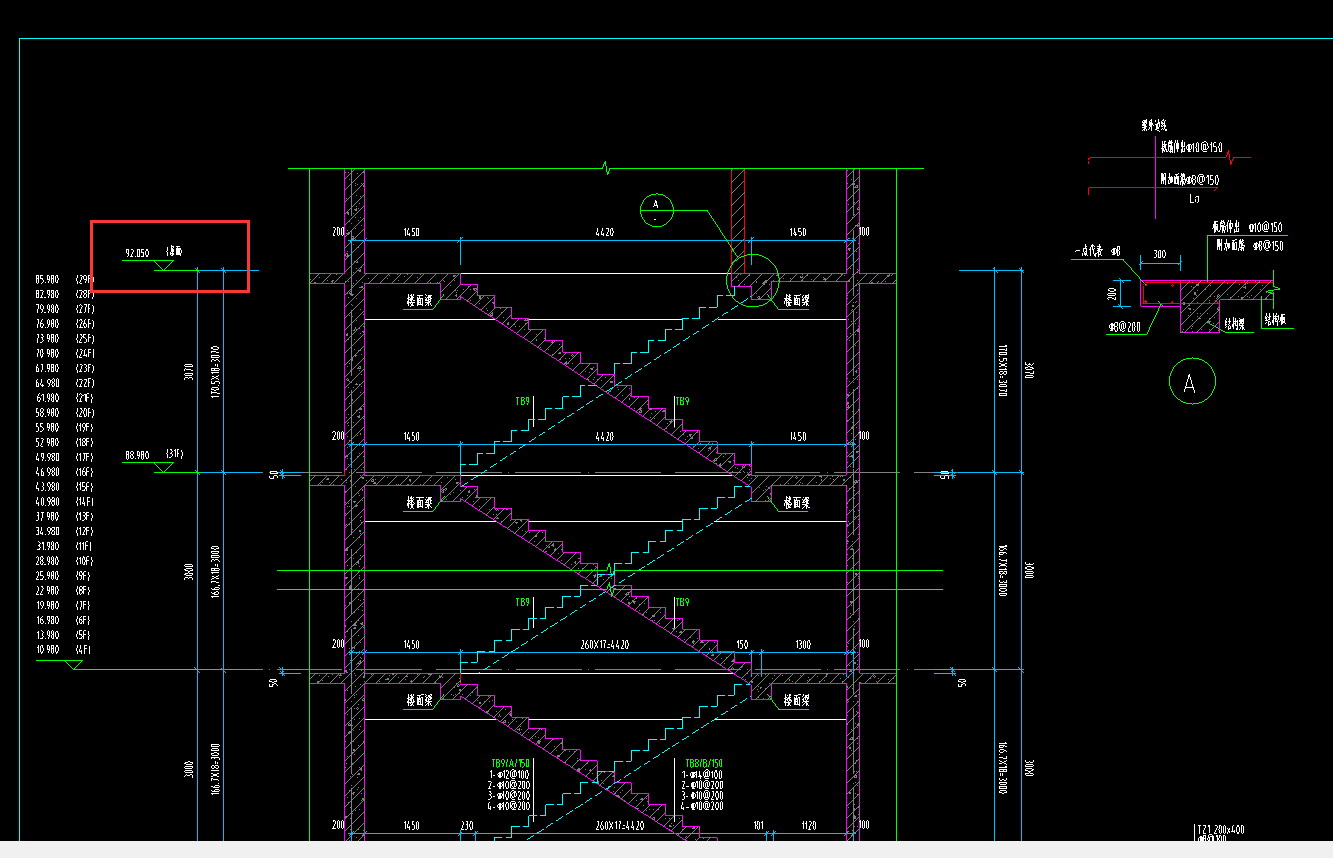Image resolution: width=1333 pixels, height=858 pixels.
Task: Pick the 58.980 (20F) level entry
Action: pyautogui.click(x=64, y=412)
